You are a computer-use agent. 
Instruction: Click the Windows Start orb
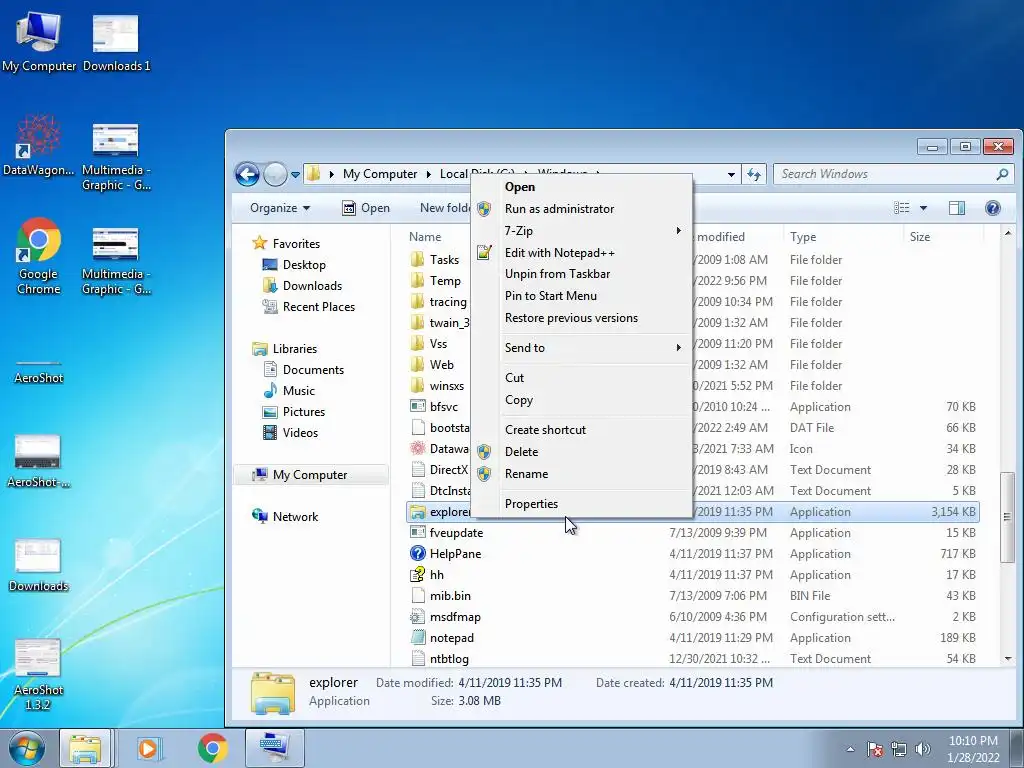(x=27, y=748)
